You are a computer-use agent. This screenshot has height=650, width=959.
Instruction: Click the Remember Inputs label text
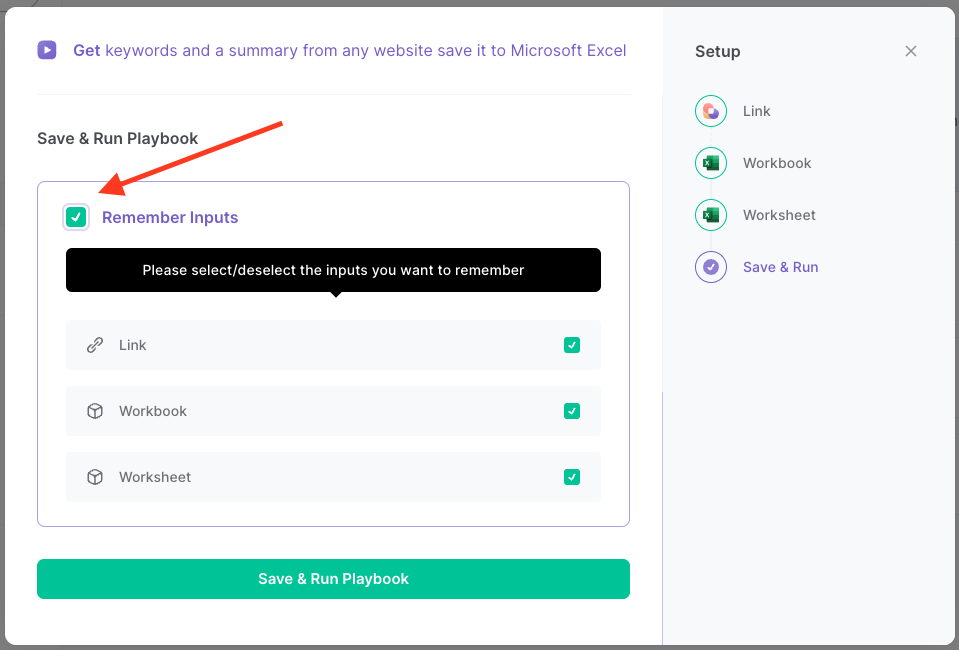coord(170,218)
